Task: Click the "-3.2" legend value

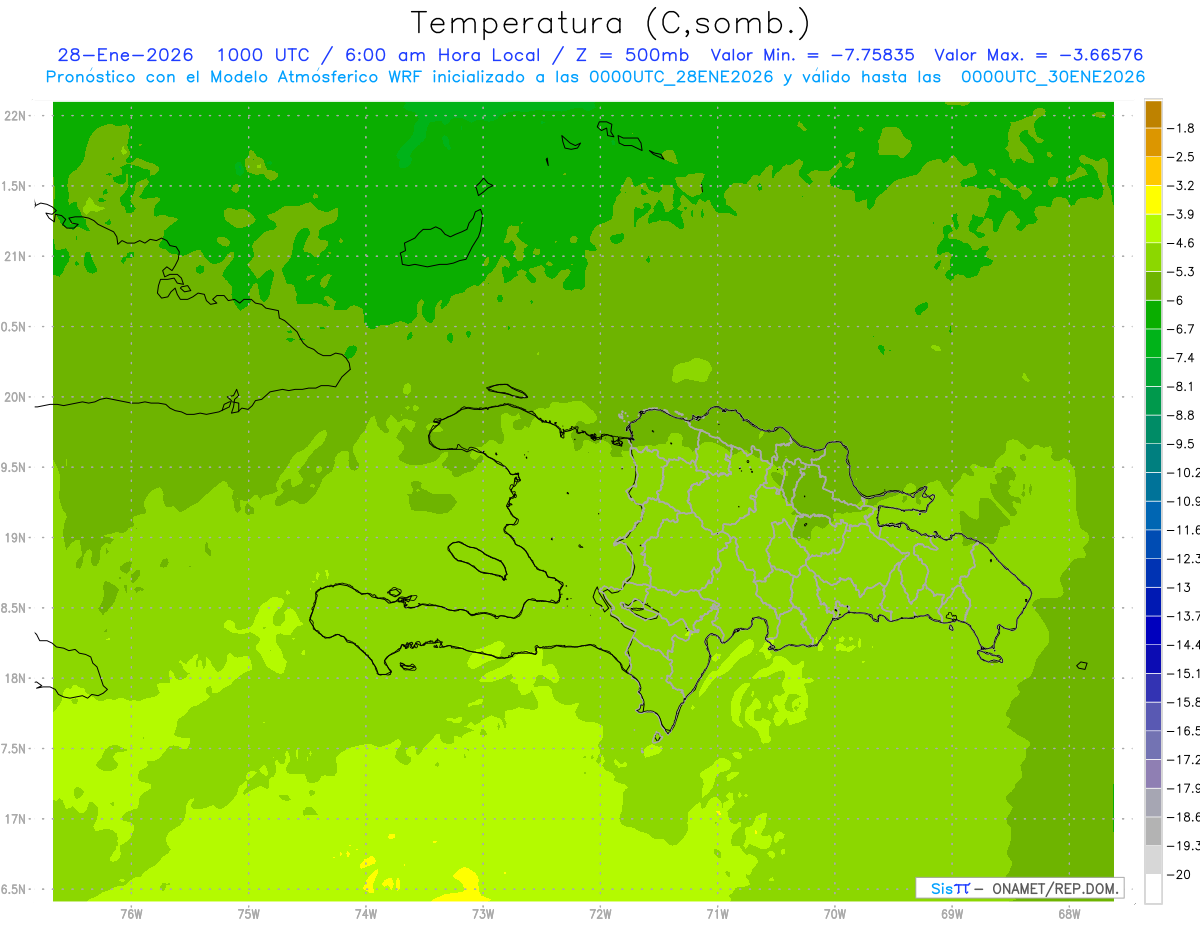Action: tap(1181, 186)
